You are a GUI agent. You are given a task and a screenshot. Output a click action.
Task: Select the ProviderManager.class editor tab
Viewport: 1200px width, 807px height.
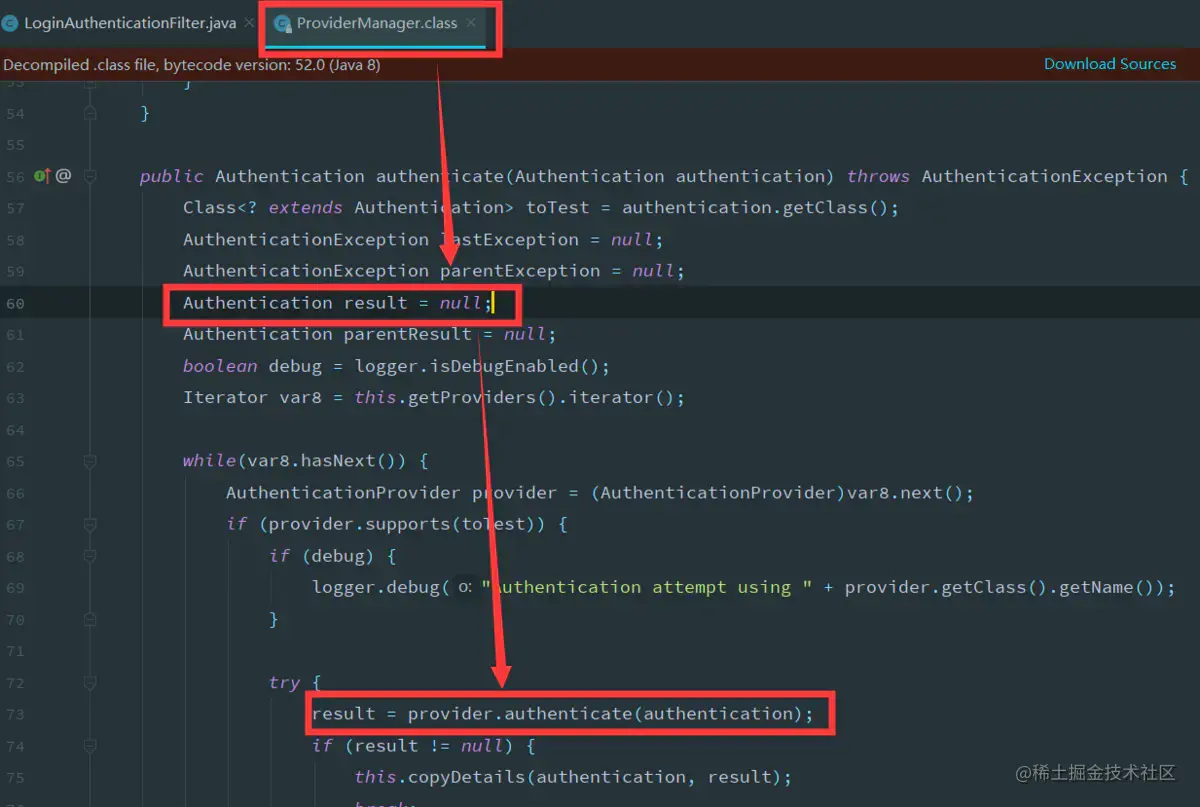[376, 23]
